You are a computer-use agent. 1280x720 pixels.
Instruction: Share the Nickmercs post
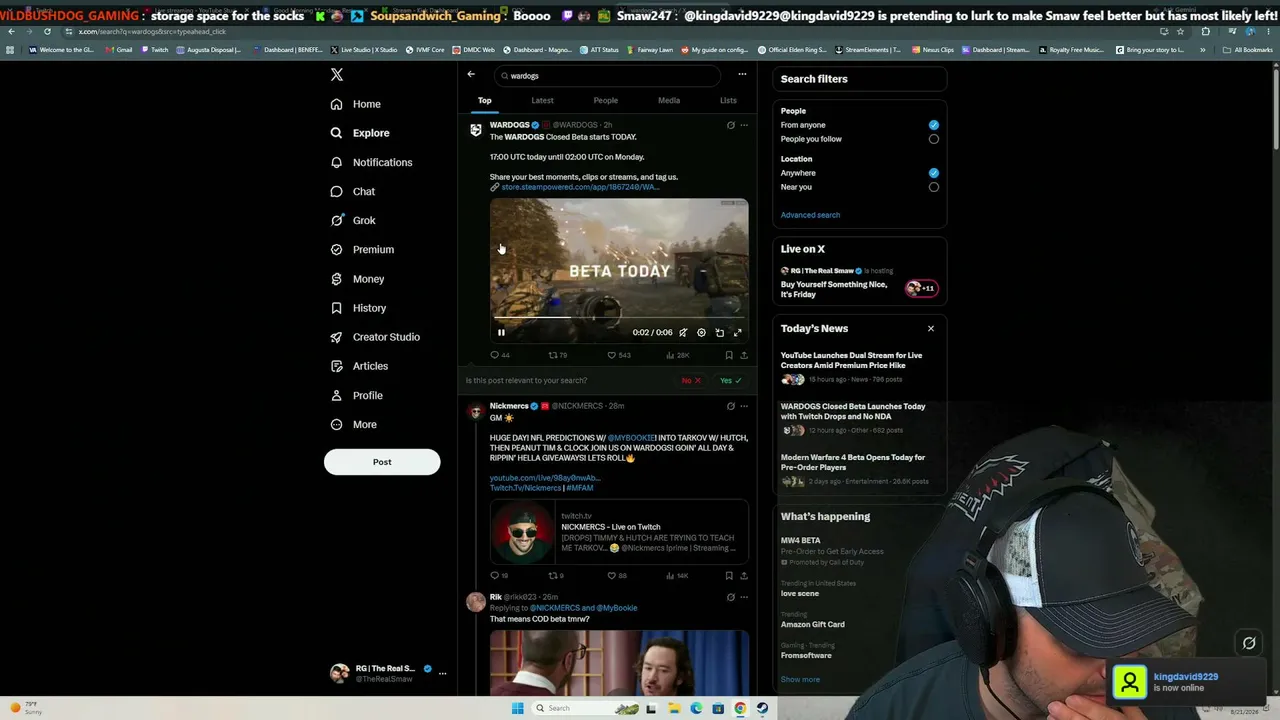[x=744, y=576]
